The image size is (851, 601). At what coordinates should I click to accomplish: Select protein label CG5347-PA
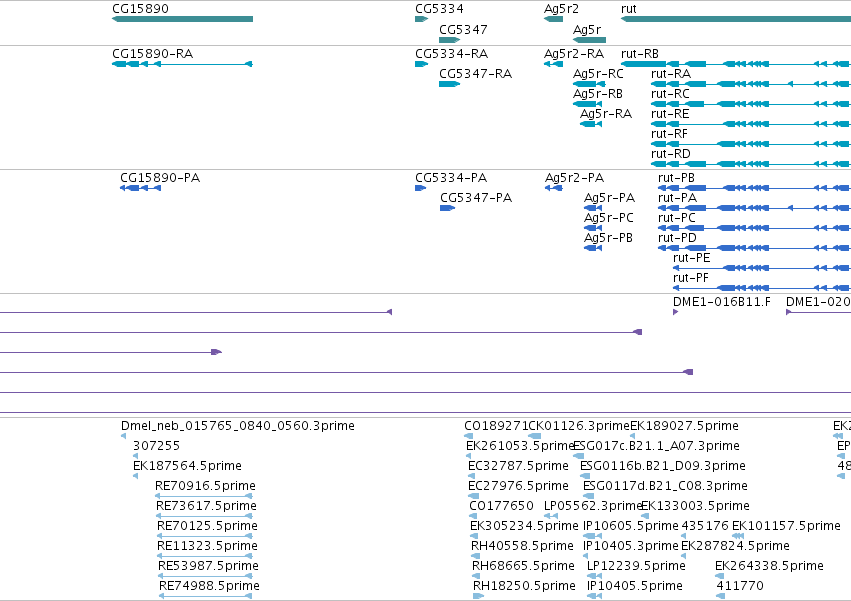pyautogui.click(x=476, y=198)
